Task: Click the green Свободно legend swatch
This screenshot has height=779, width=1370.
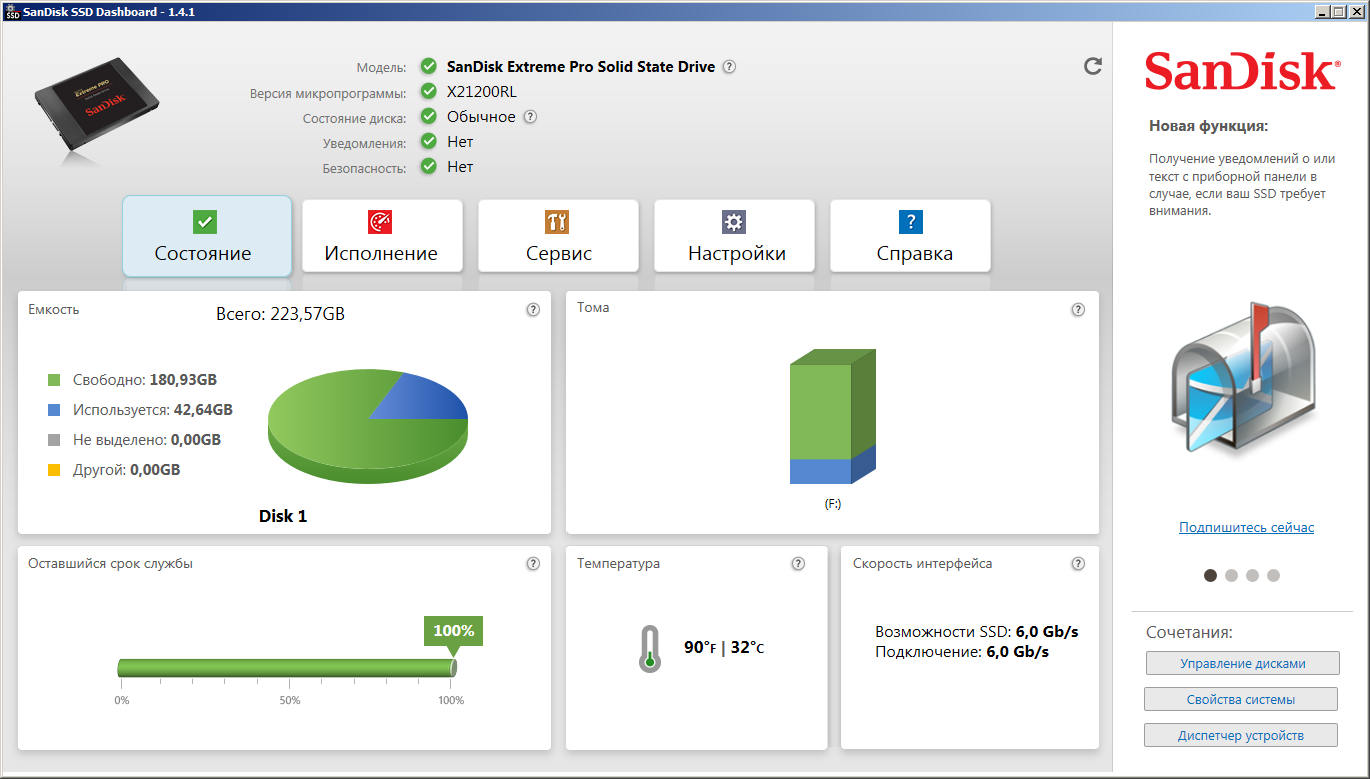Action: pos(54,380)
